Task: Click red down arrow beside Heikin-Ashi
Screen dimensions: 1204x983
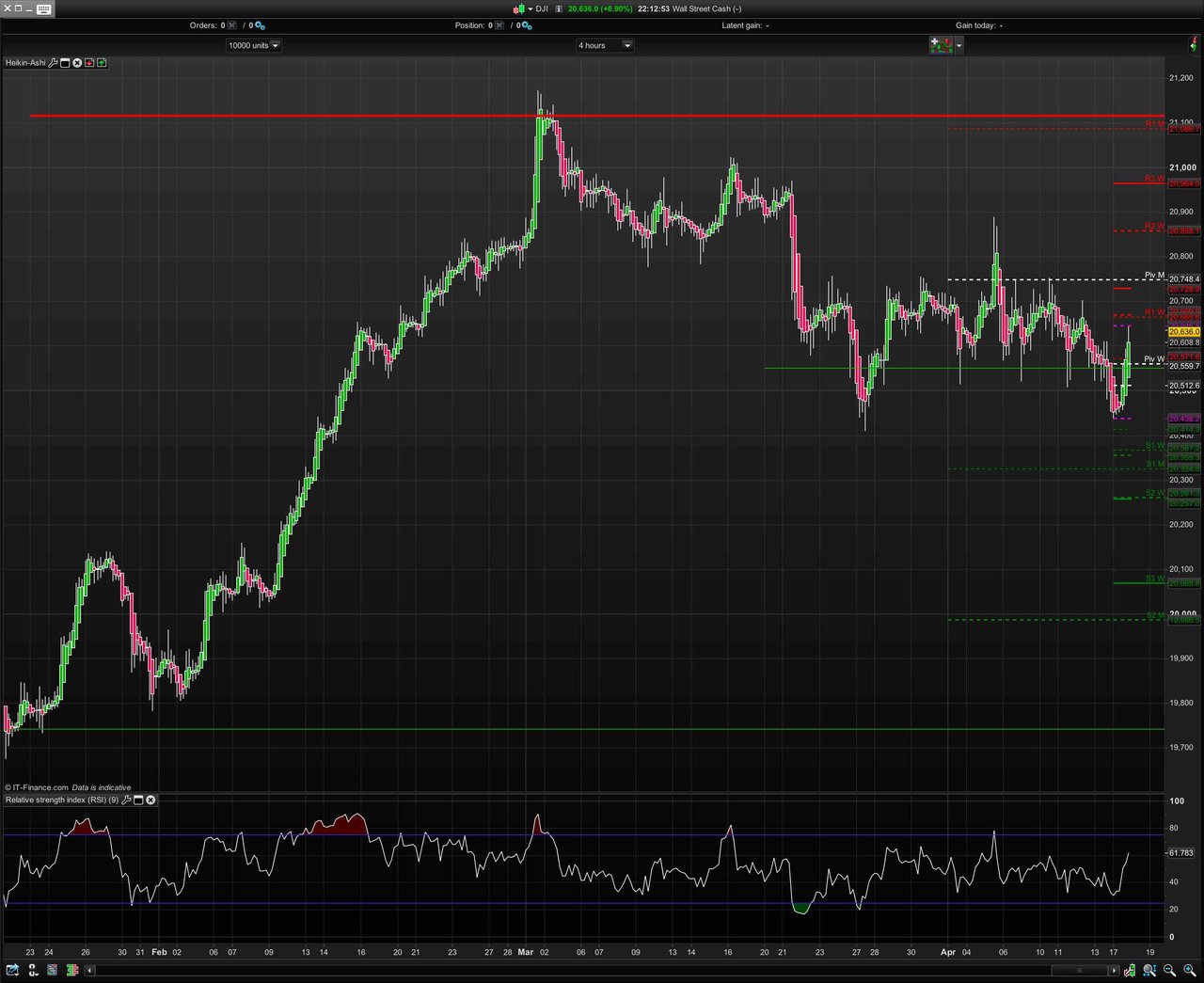Action: [89, 63]
